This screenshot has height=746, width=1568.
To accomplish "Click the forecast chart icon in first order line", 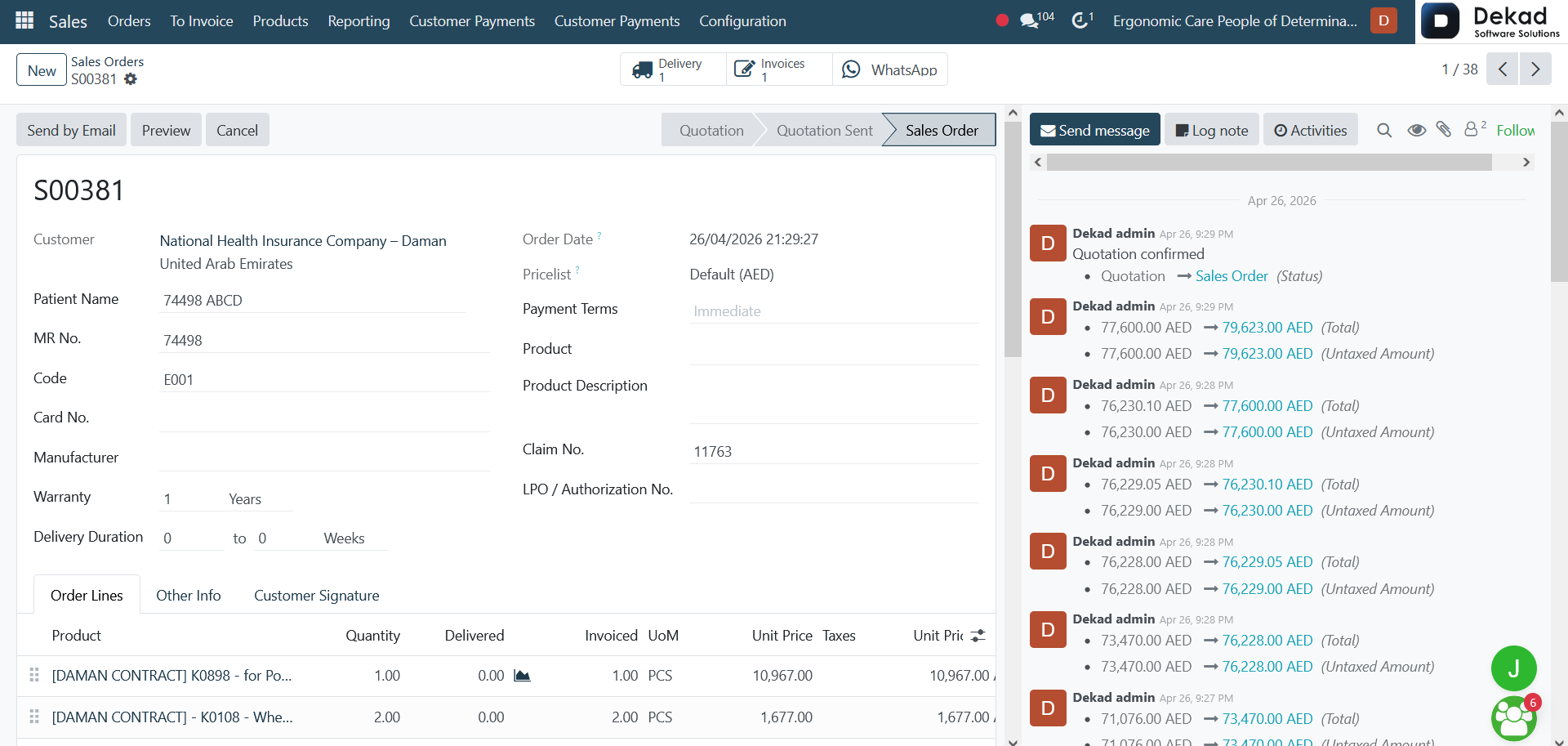I will click(522, 676).
